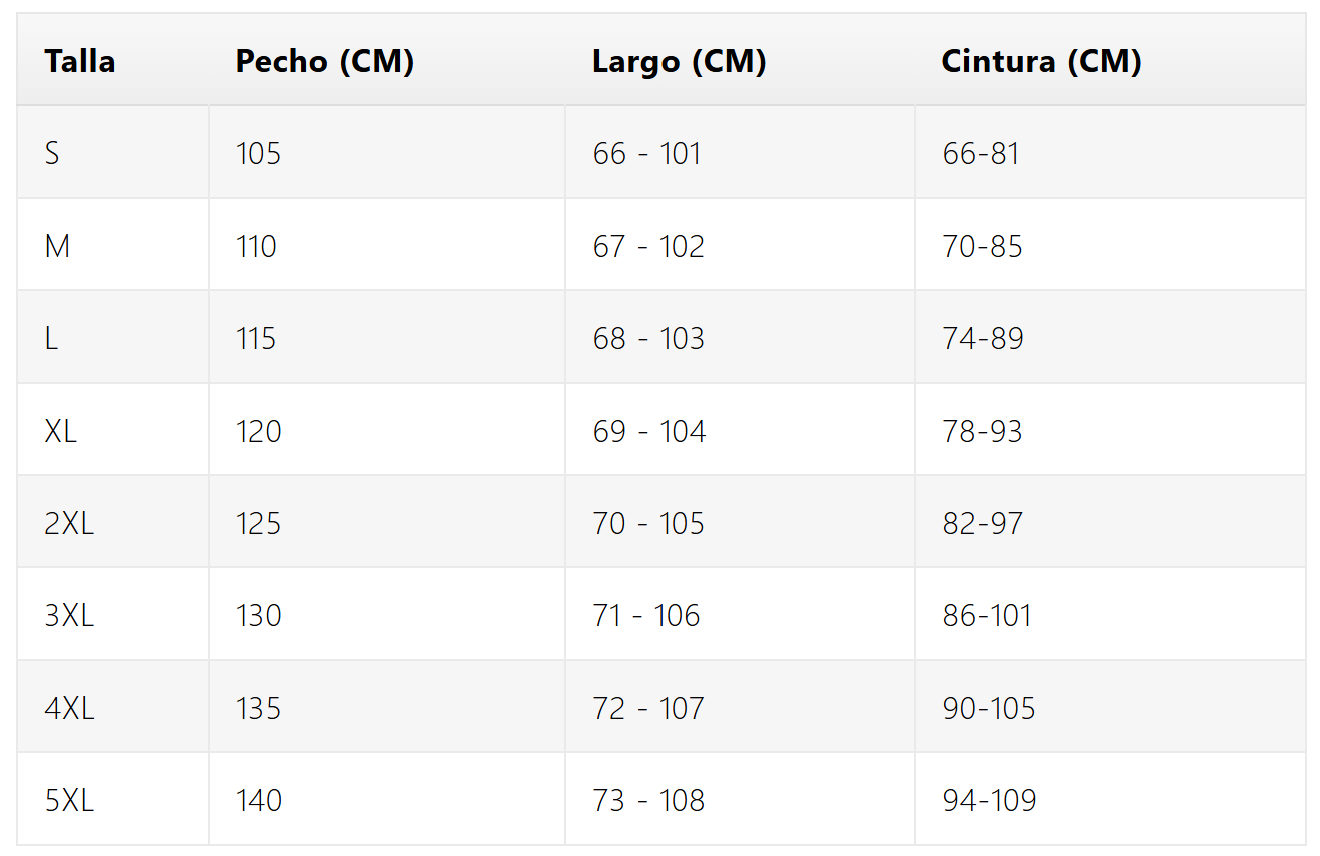Select waist range 94-109
Screen dimensions: 1320x856
coord(989,800)
